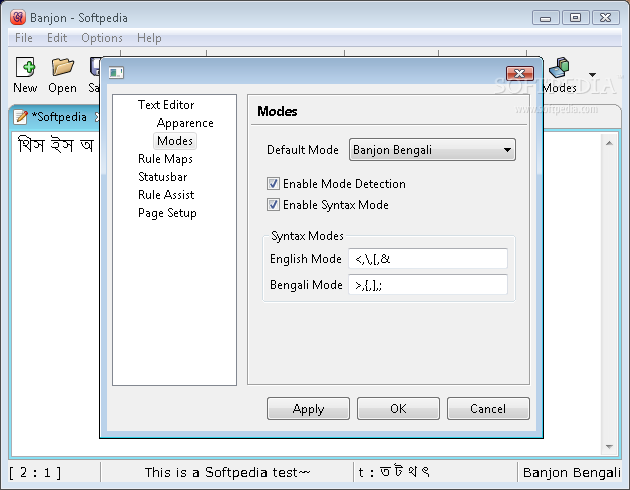Screen dimensions: 630x490
Task: Click the OK button
Action: 398,408
